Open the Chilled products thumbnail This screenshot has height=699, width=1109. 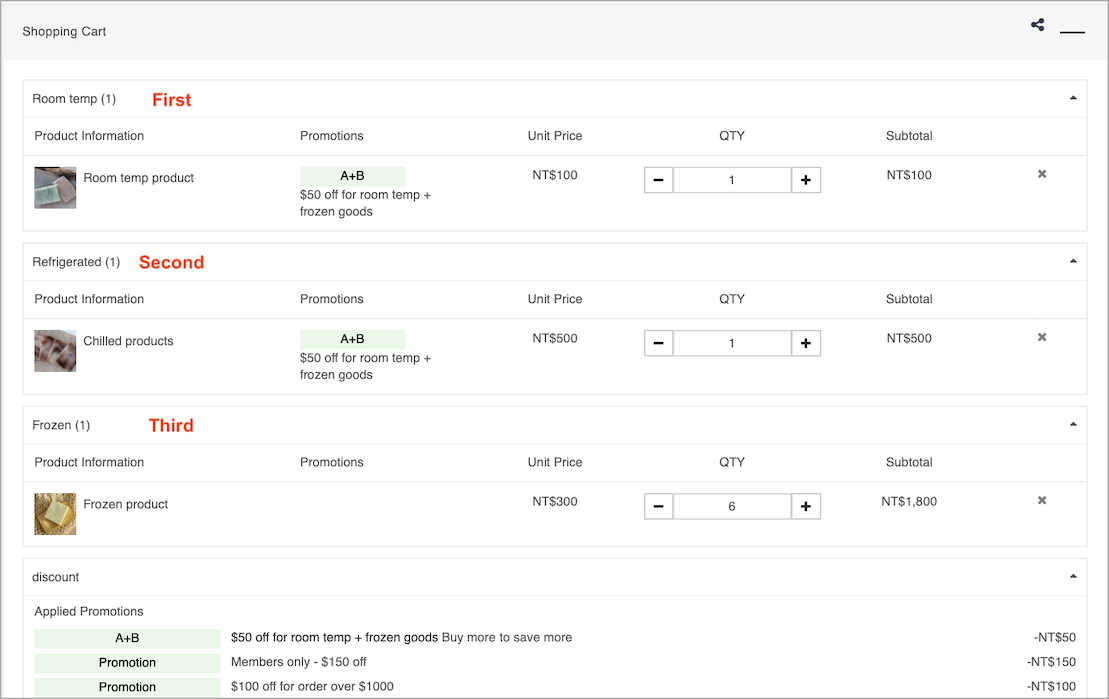pos(55,351)
